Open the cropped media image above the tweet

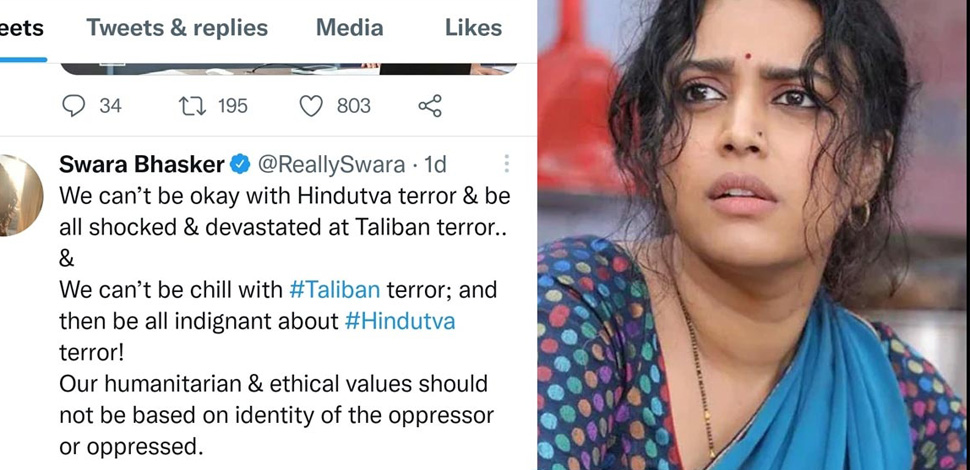point(288,69)
